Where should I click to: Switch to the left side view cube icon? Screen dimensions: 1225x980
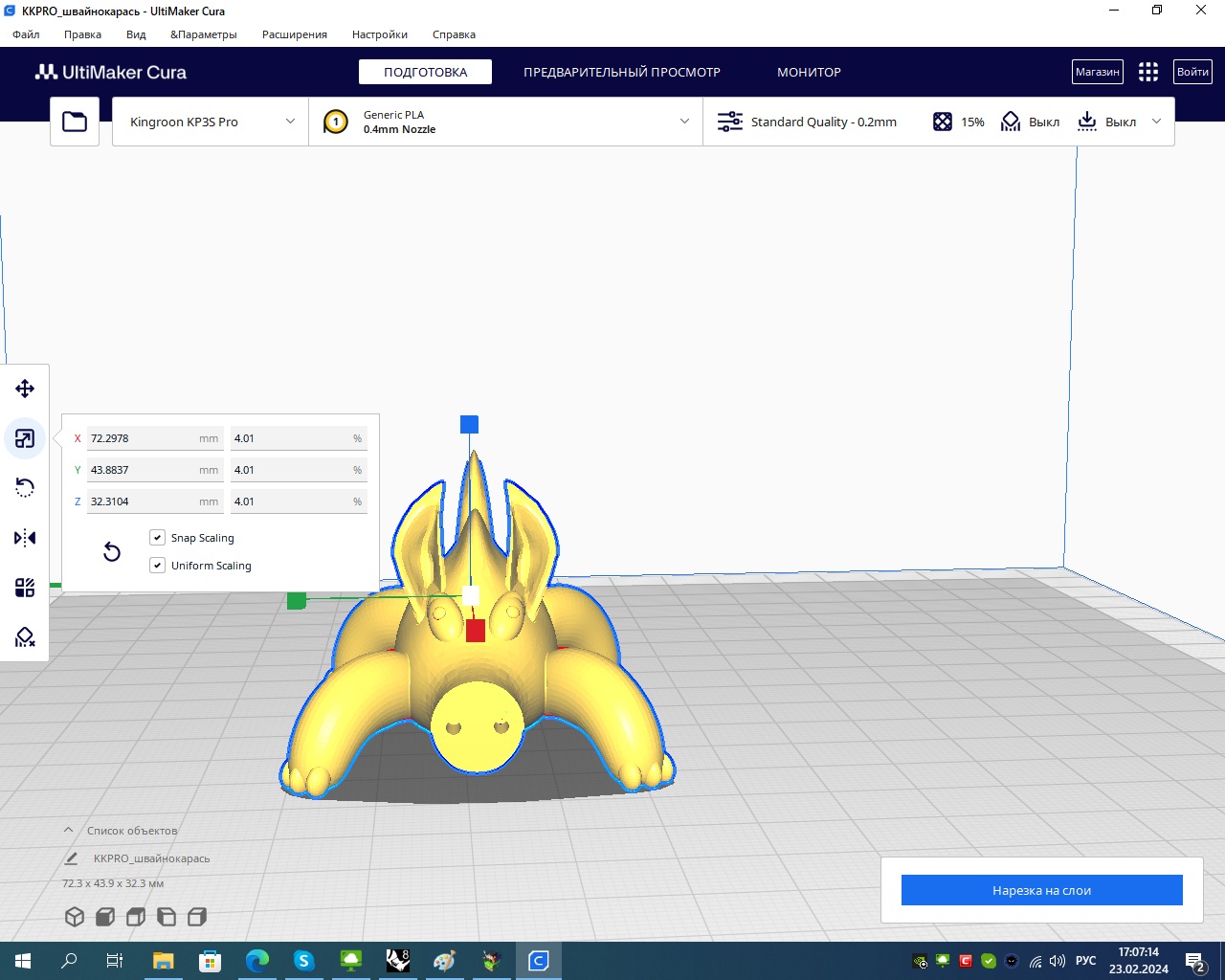(167, 917)
